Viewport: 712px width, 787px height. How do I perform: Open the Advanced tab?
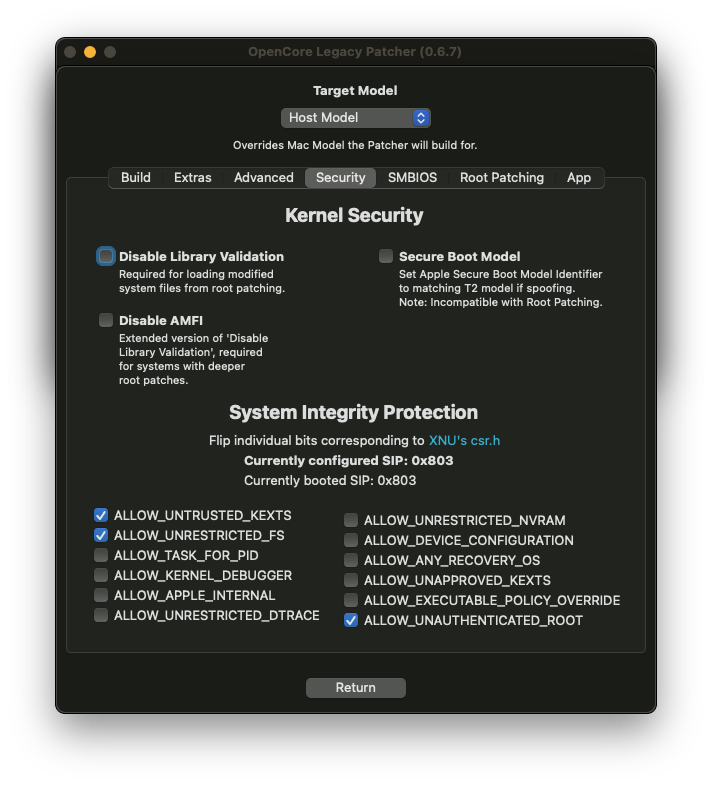[263, 178]
